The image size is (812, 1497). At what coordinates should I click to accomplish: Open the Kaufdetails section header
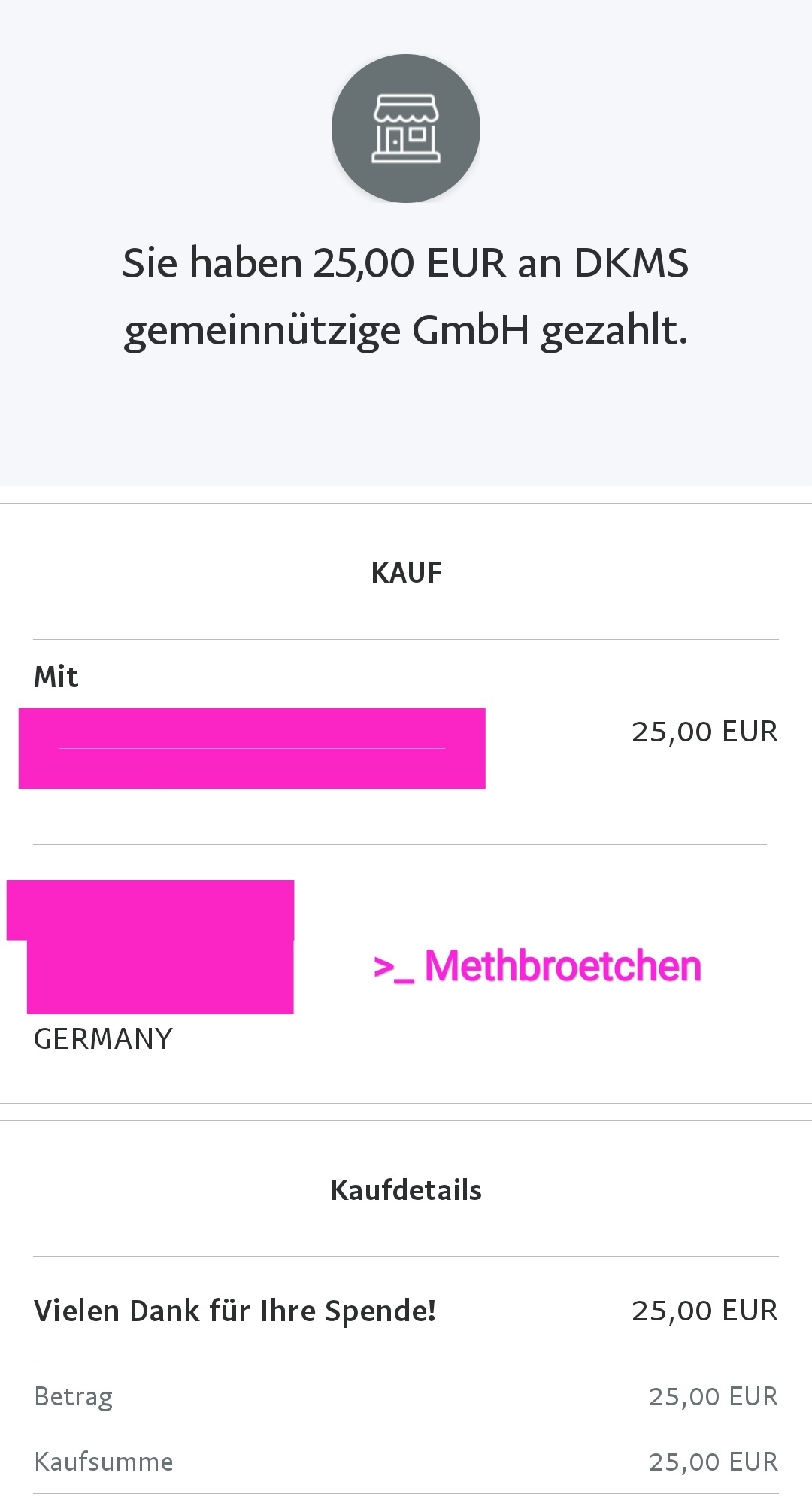point(406,1190)
